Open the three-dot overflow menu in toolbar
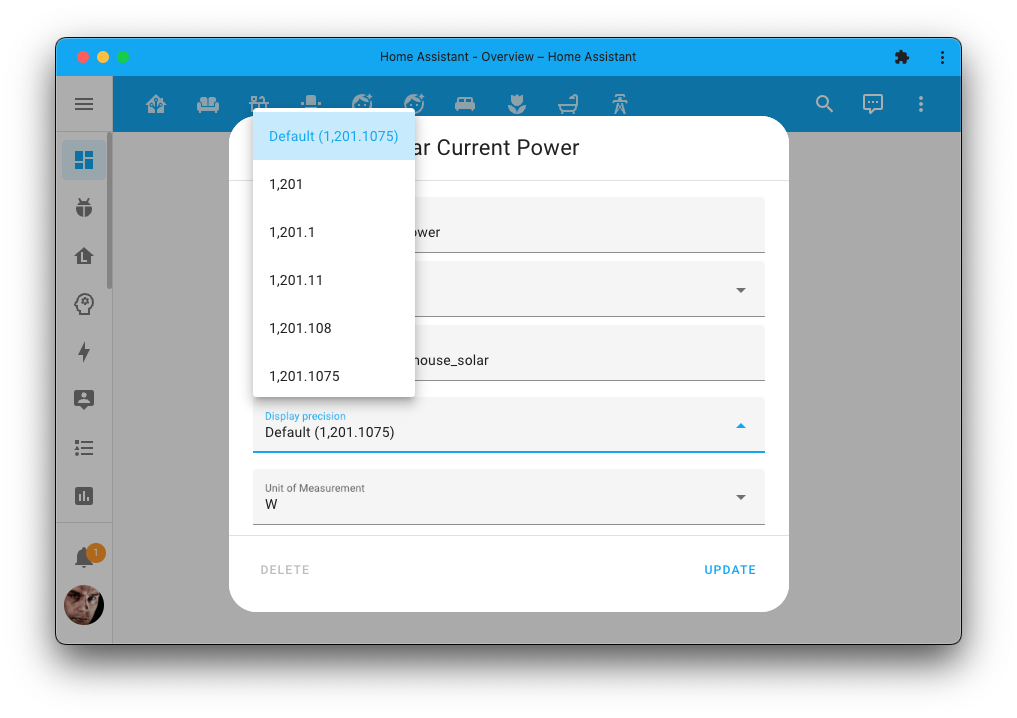Image resolution: width=1017 pixels, height=718 pixels. tap(920, 104)
